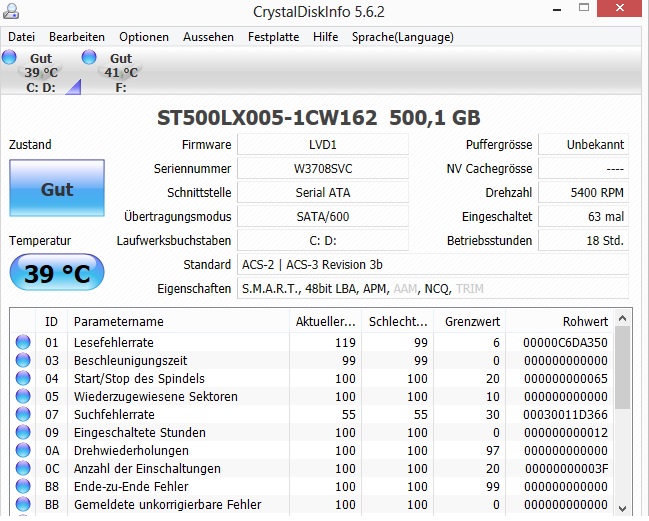Select the Lesefehlerrate parameter row

[x=312, y=342]
